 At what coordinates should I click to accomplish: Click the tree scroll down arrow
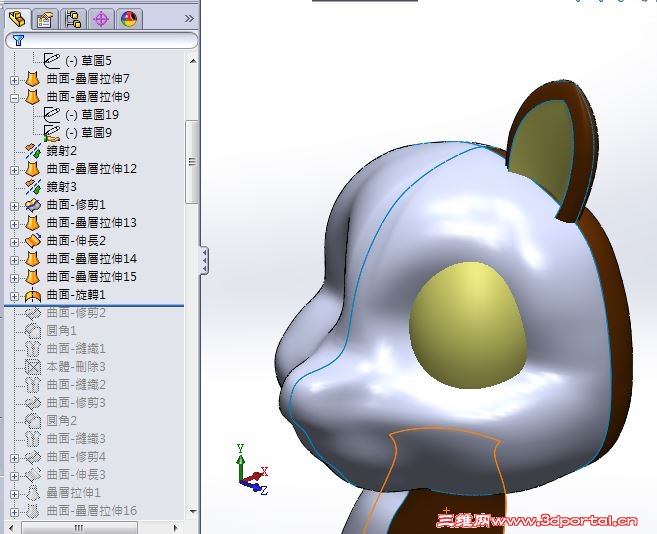click(x=193, y=511)
